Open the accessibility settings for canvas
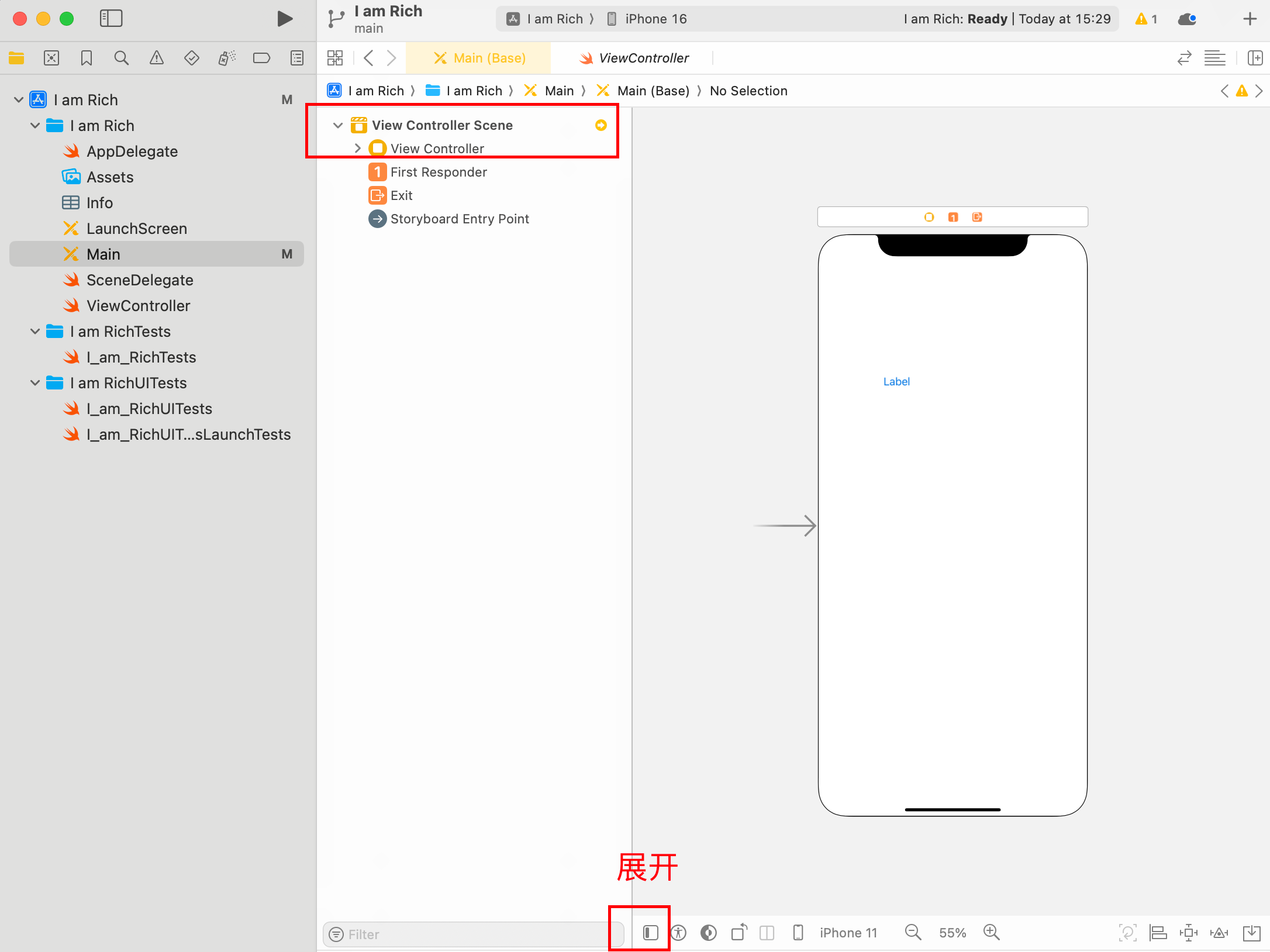1270x952 pixels. pos(678,933)
